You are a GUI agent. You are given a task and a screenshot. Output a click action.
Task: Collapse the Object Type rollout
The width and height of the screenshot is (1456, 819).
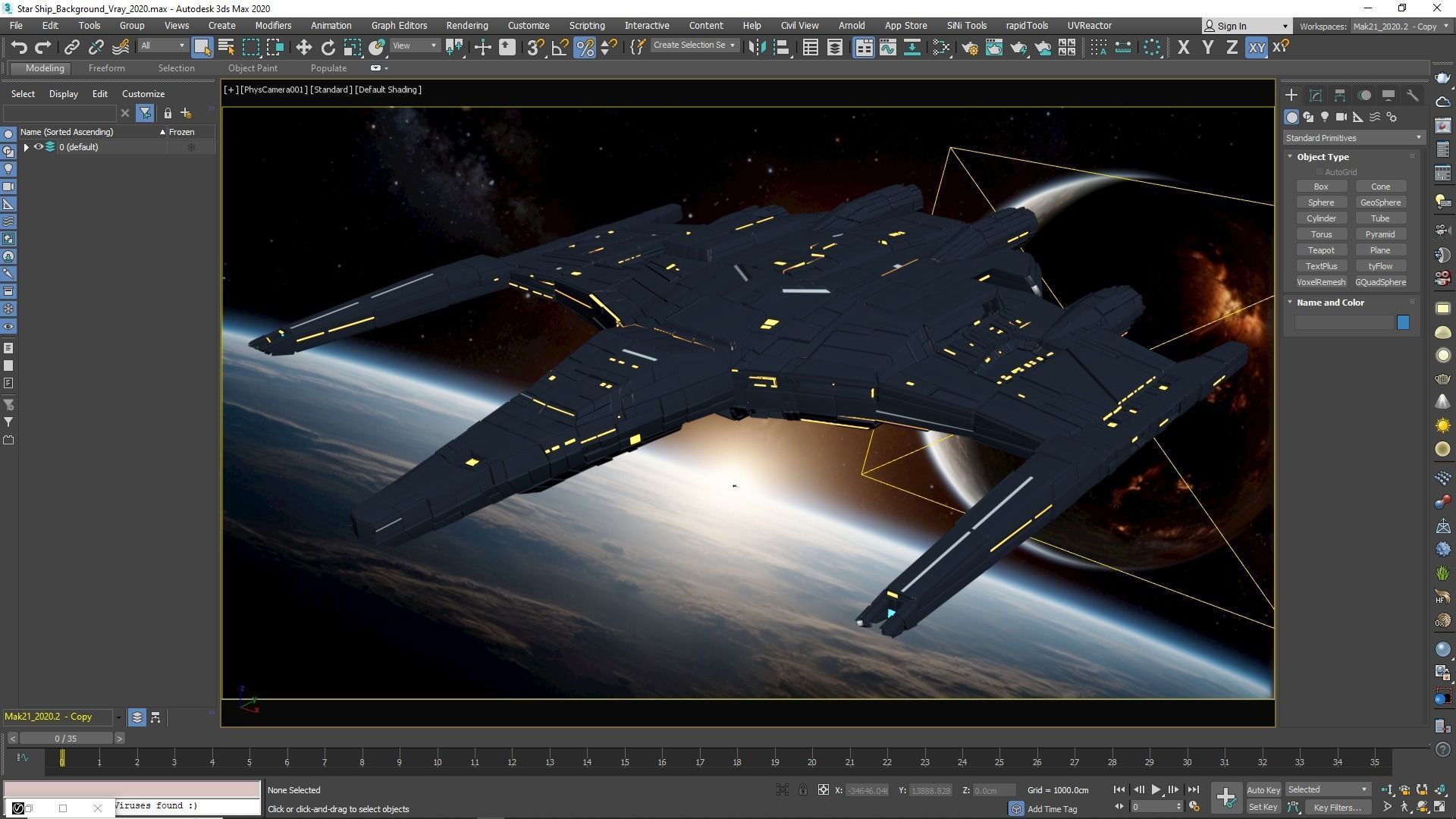[x=1290, y=157]
